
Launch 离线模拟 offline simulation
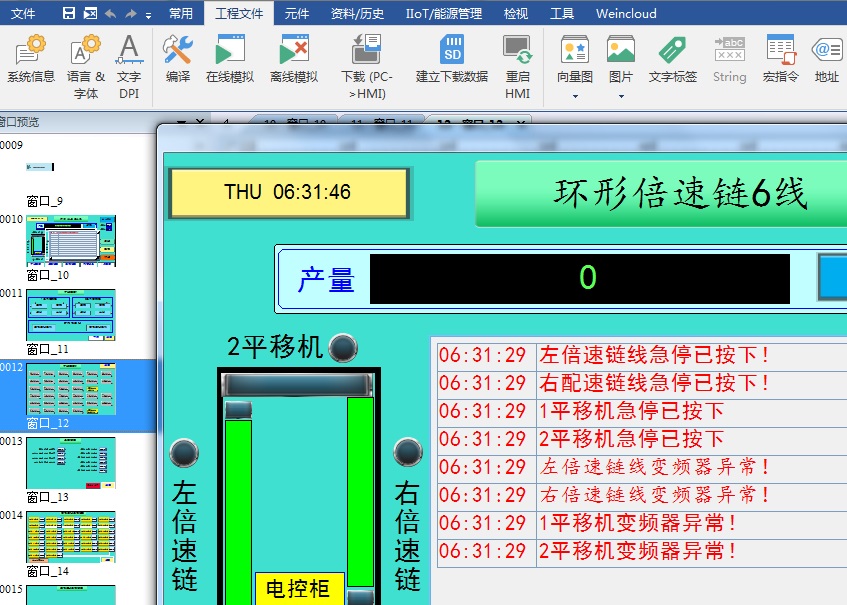pyautogui.click(x=294, y=58)
